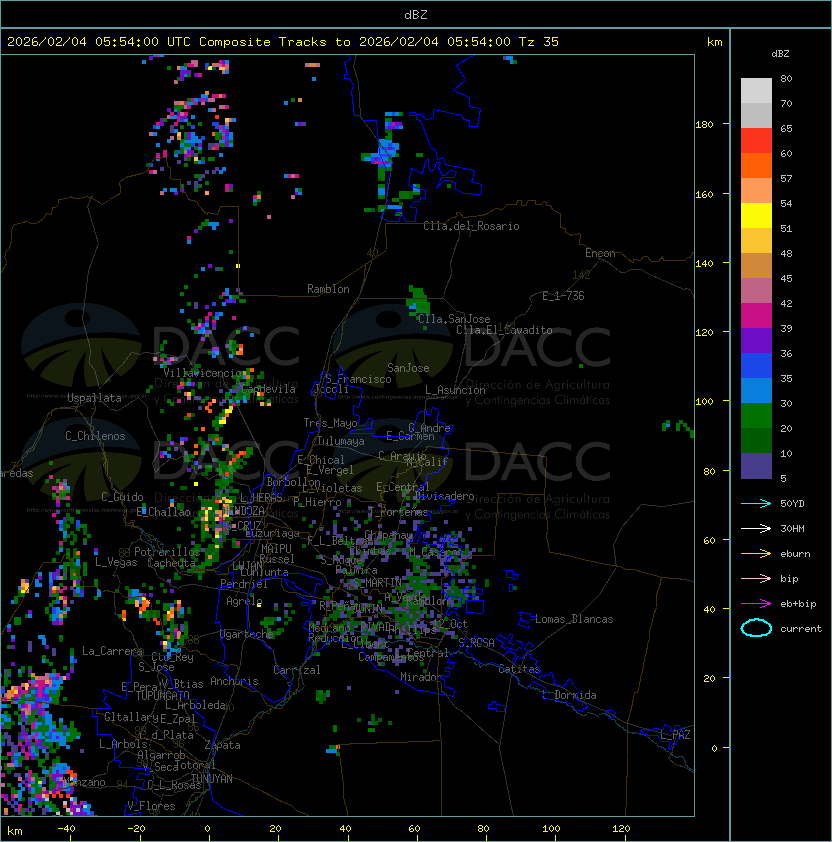Select the 'Ramblon' map label
The image size is (832, 842).
click(x=328, y=289)
